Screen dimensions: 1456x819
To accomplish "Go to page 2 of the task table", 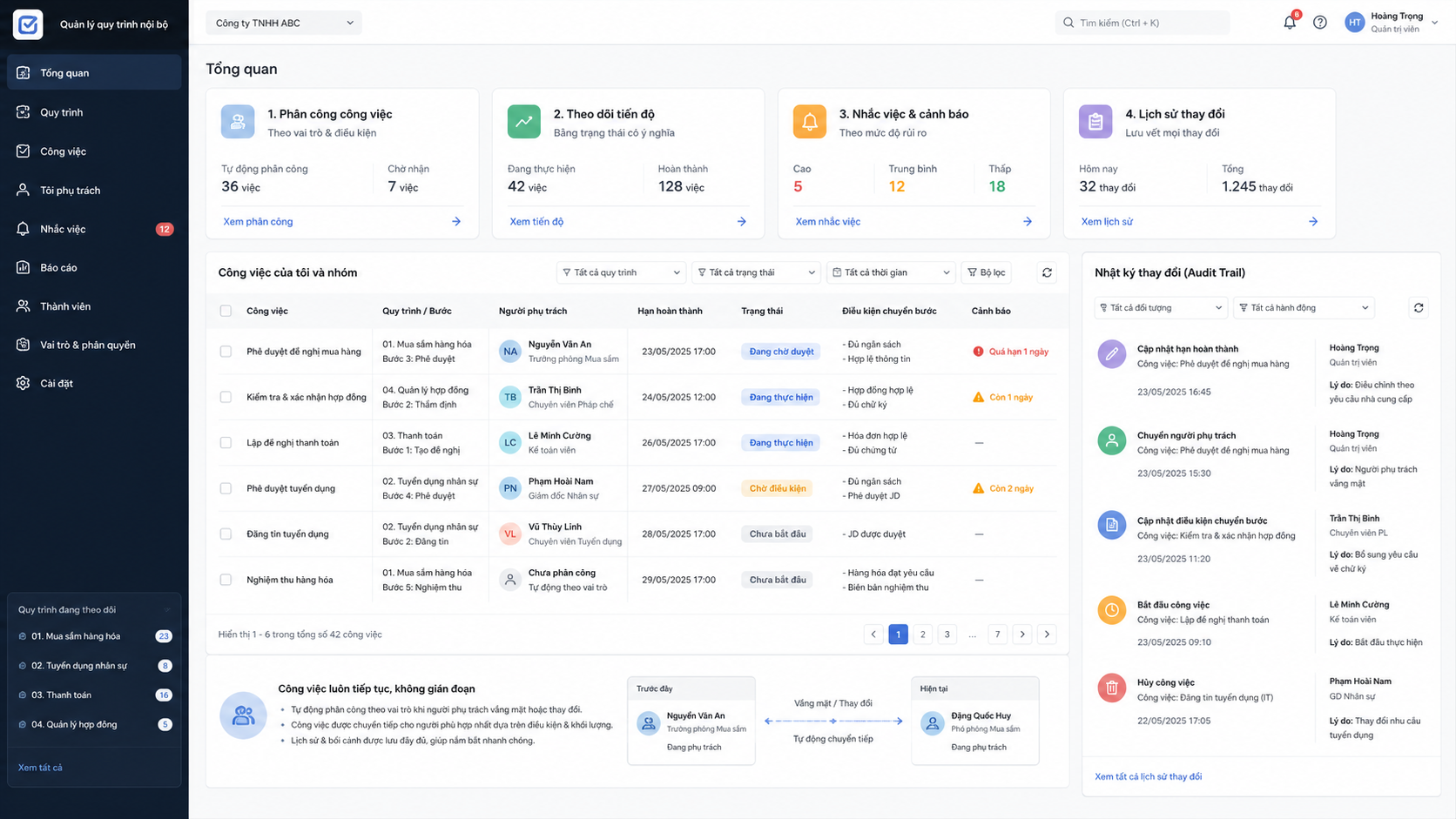I will 923,634.
